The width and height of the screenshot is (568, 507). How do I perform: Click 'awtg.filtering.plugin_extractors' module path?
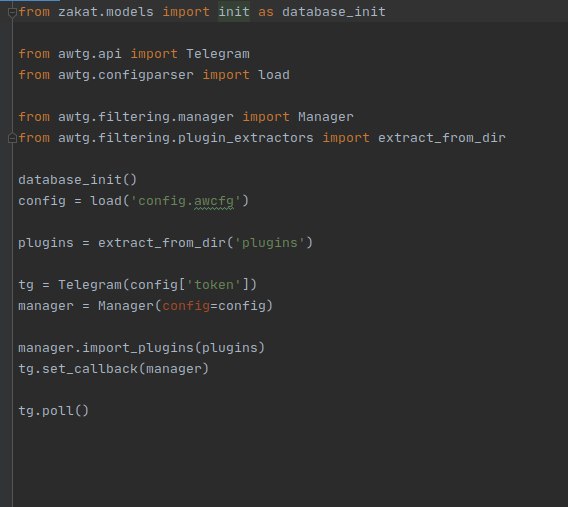pos(185,138)
